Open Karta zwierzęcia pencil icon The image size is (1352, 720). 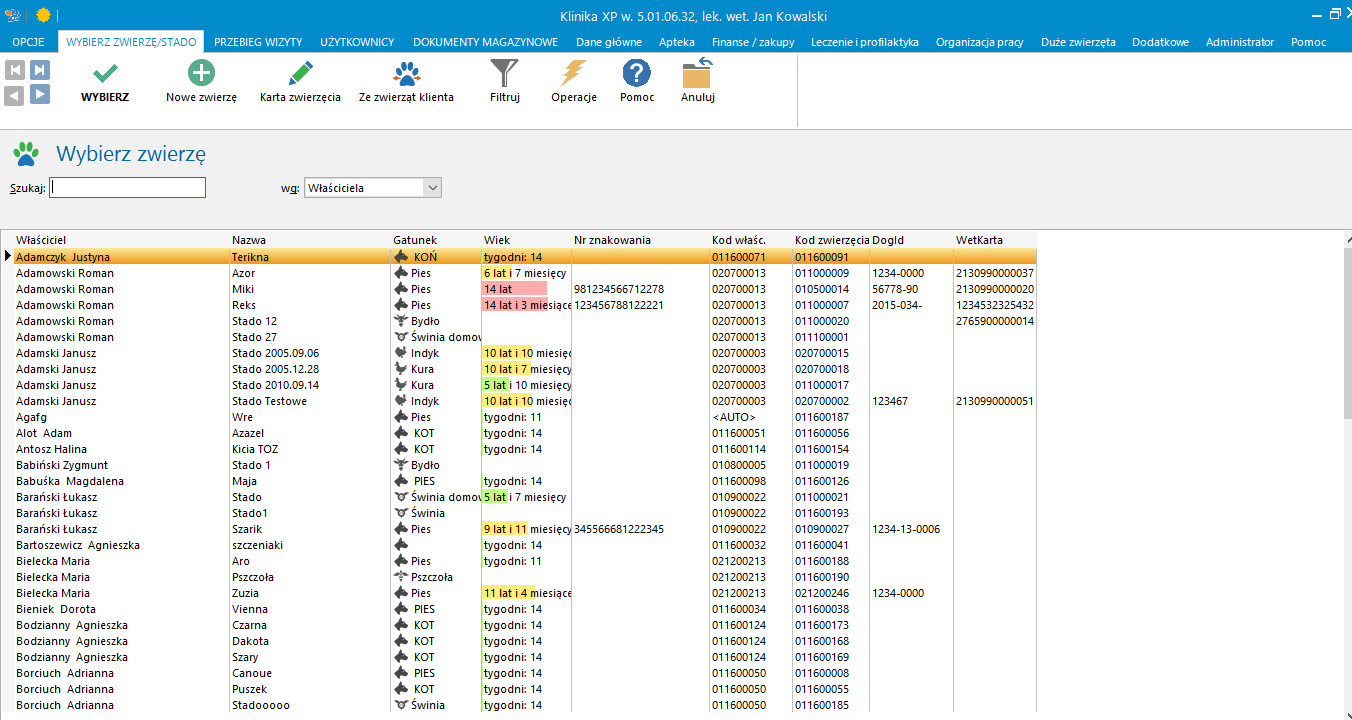pyautogui.click(x=300, y=73)
